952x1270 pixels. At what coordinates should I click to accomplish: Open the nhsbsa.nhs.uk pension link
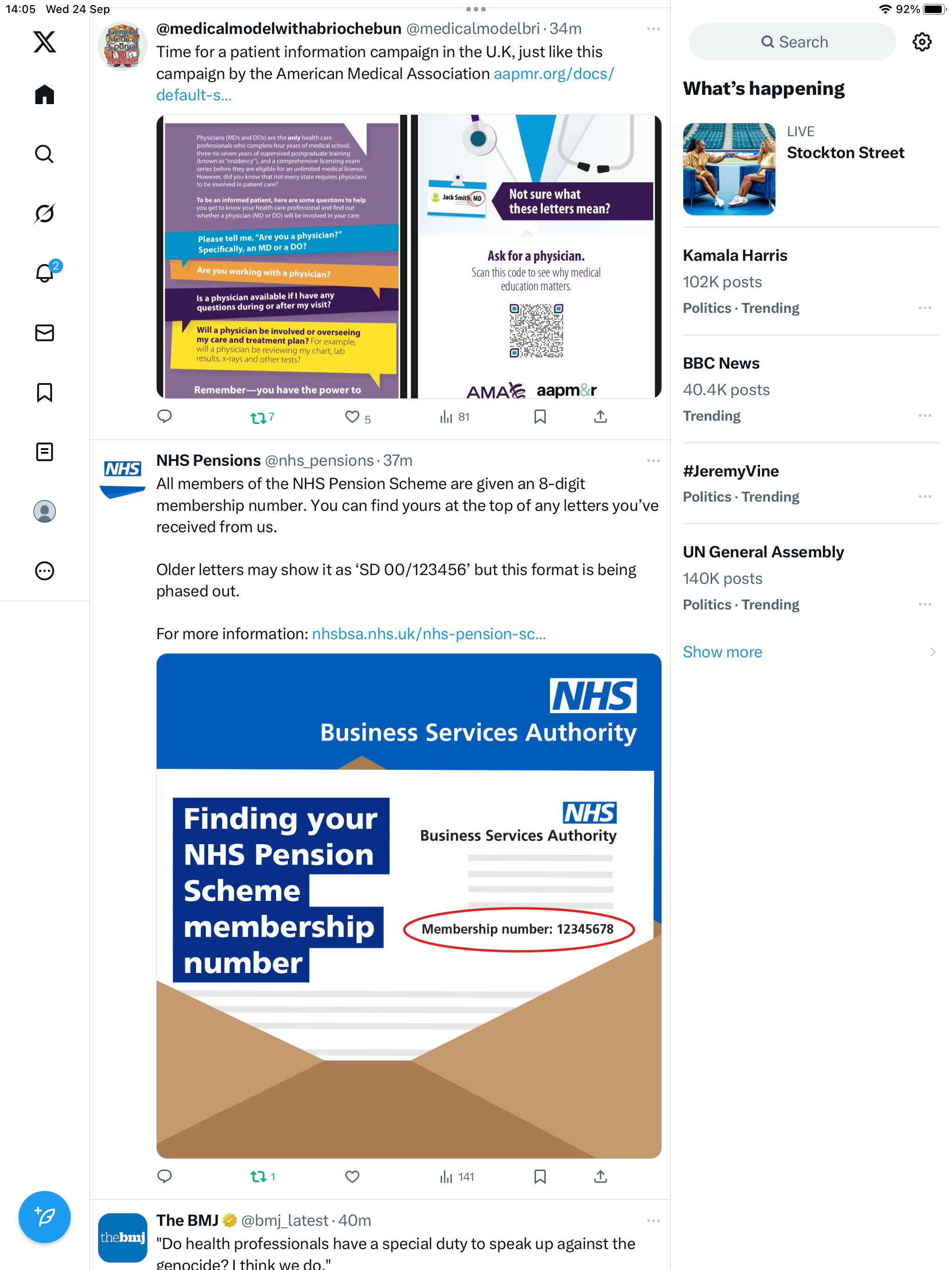pos(429,633)
